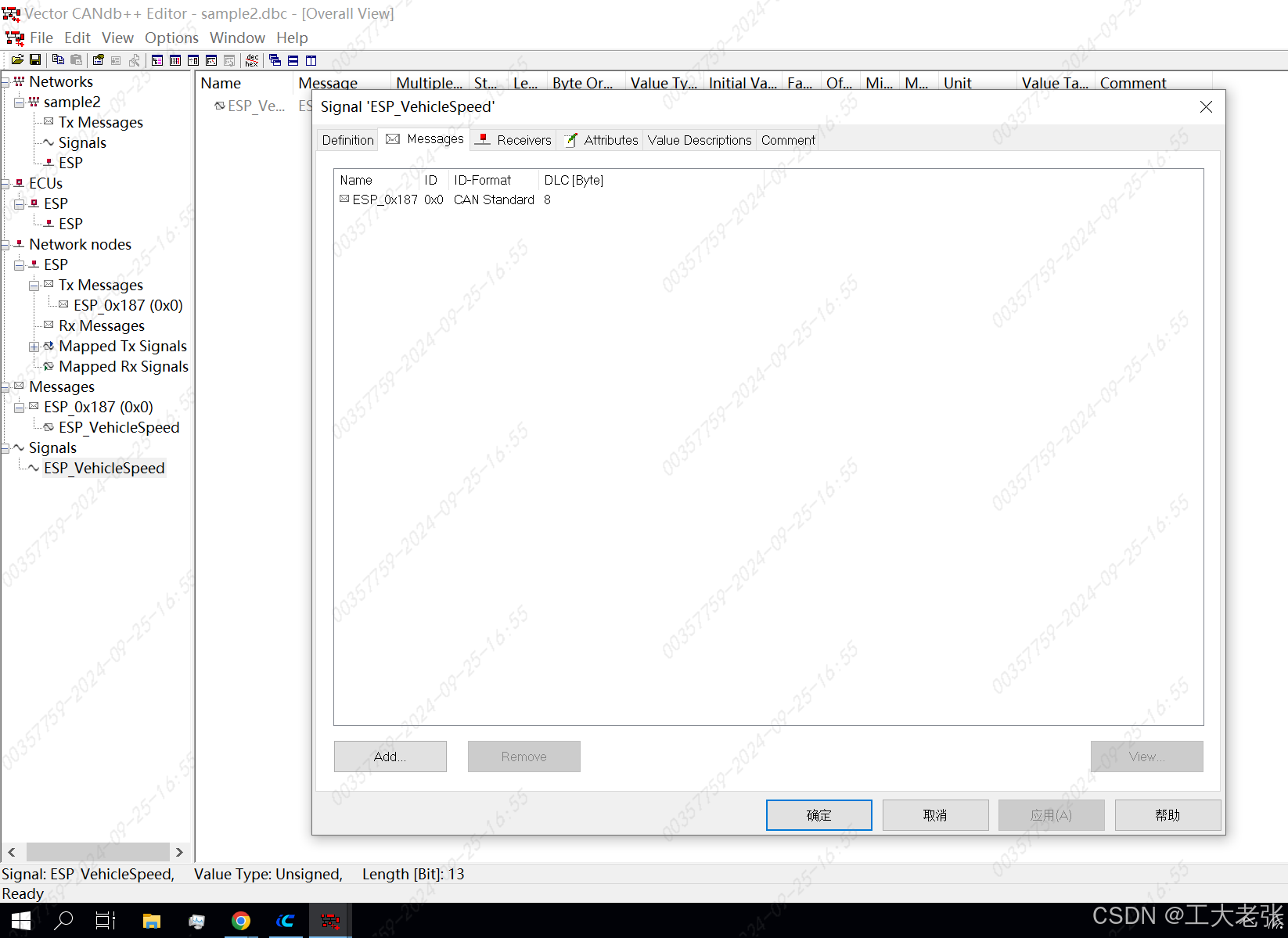Open Task View in taskbar
This screenshot has height=938, width=1288.
(x=106, y=921)
